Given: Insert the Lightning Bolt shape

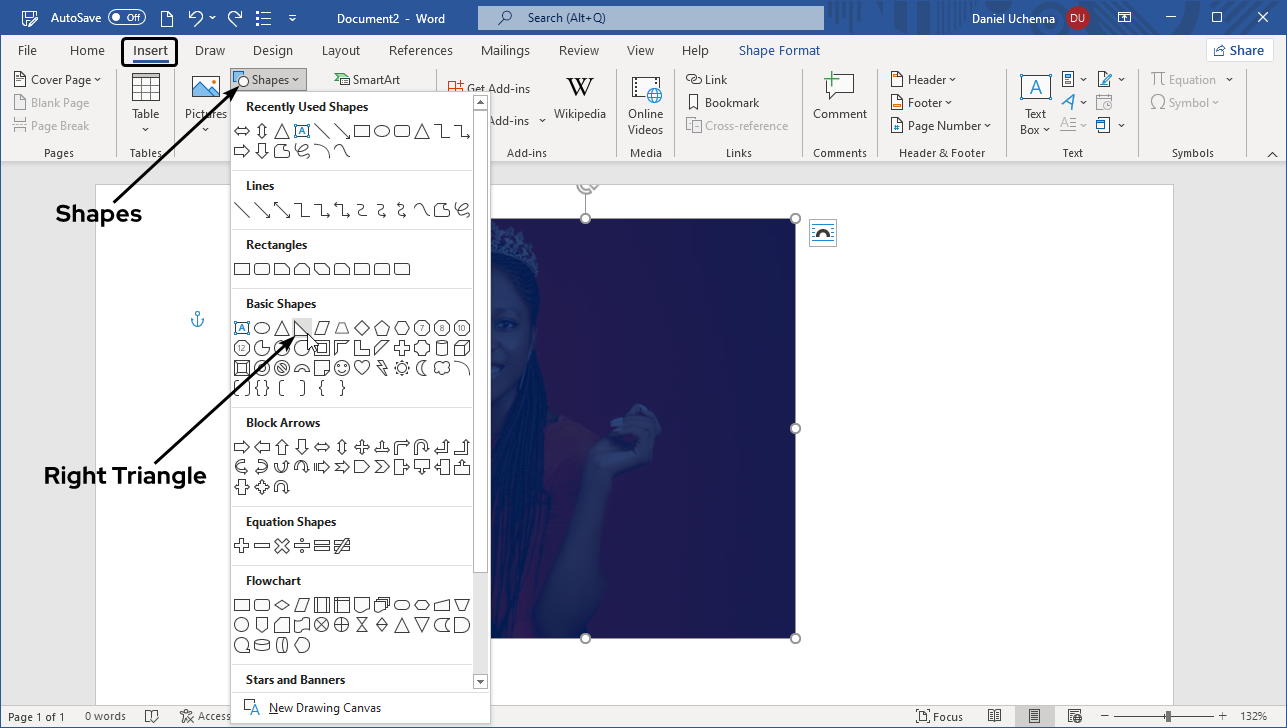Looking at the screenshot, I should pyautogui.click(x=382, y=368).
